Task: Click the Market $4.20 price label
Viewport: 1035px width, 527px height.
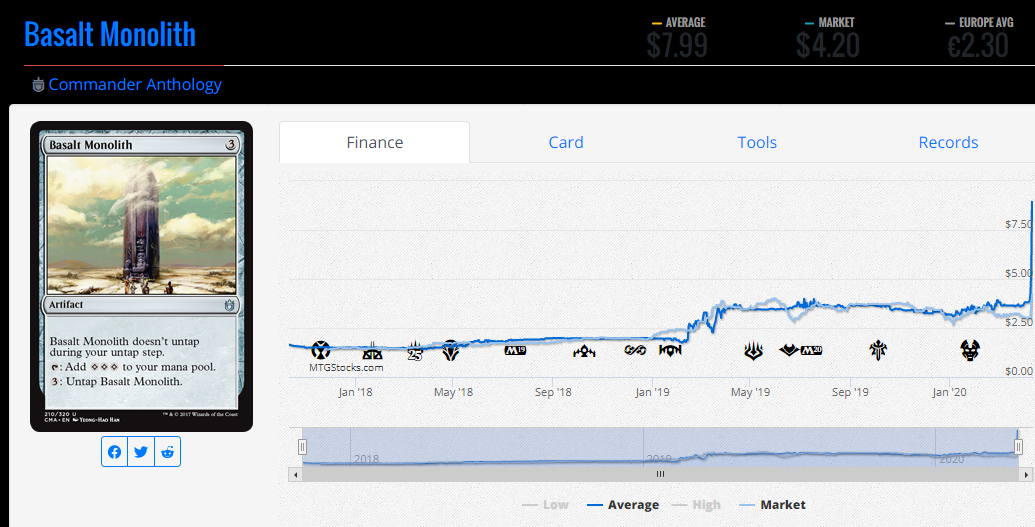Action: pos(828,39)
